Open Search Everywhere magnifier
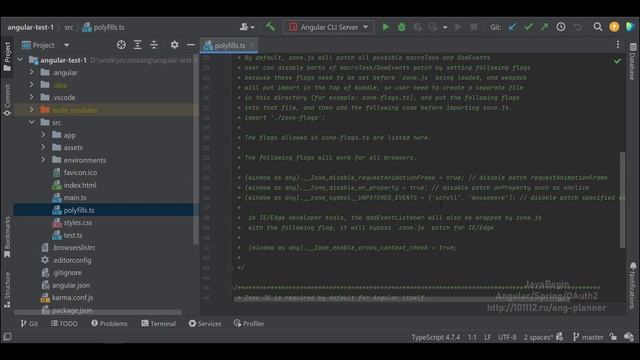Image resolution: width=640 pixels, height=360 pixels. 598,27
